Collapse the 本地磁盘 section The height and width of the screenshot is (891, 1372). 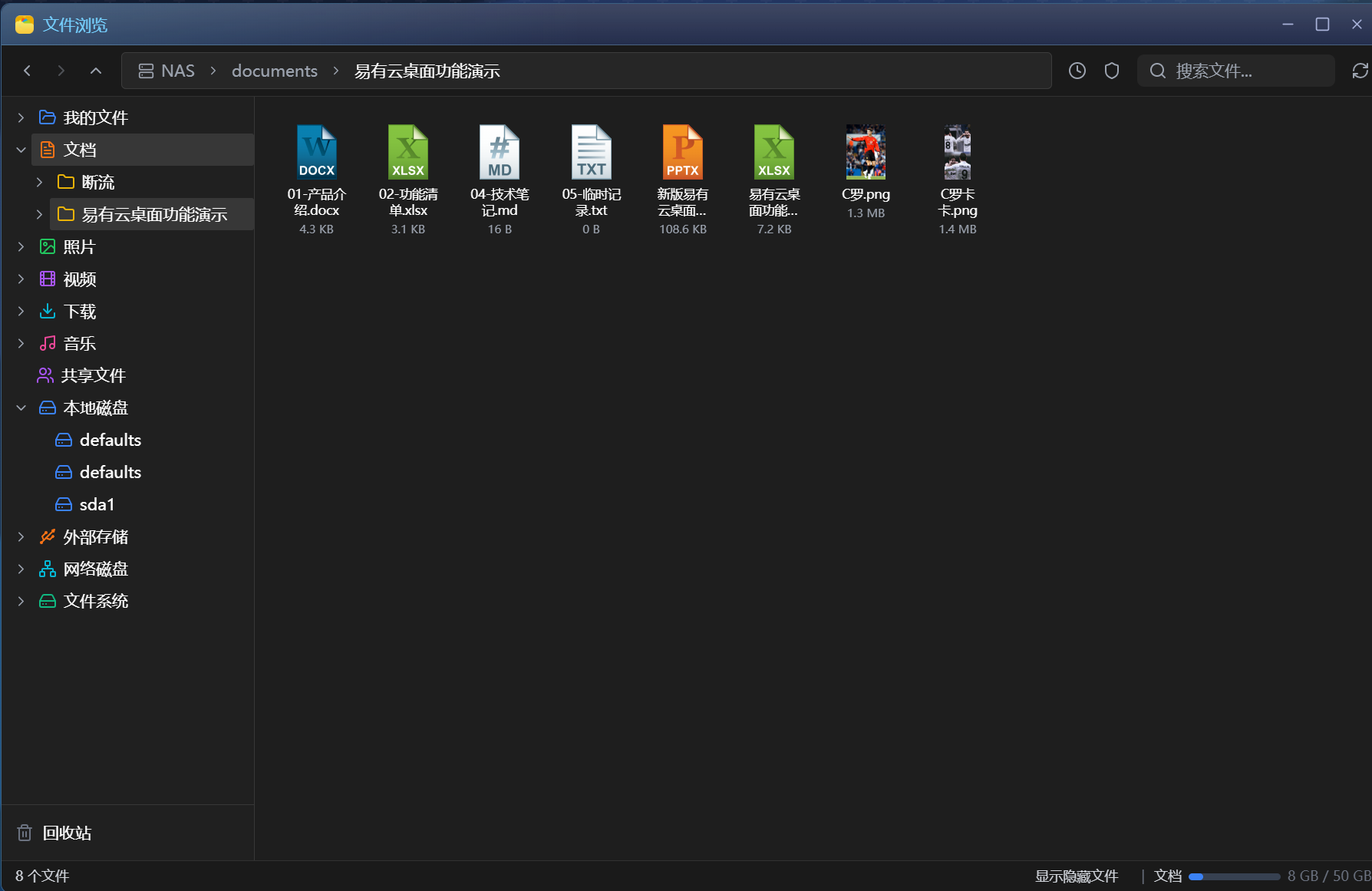[21, 408]
